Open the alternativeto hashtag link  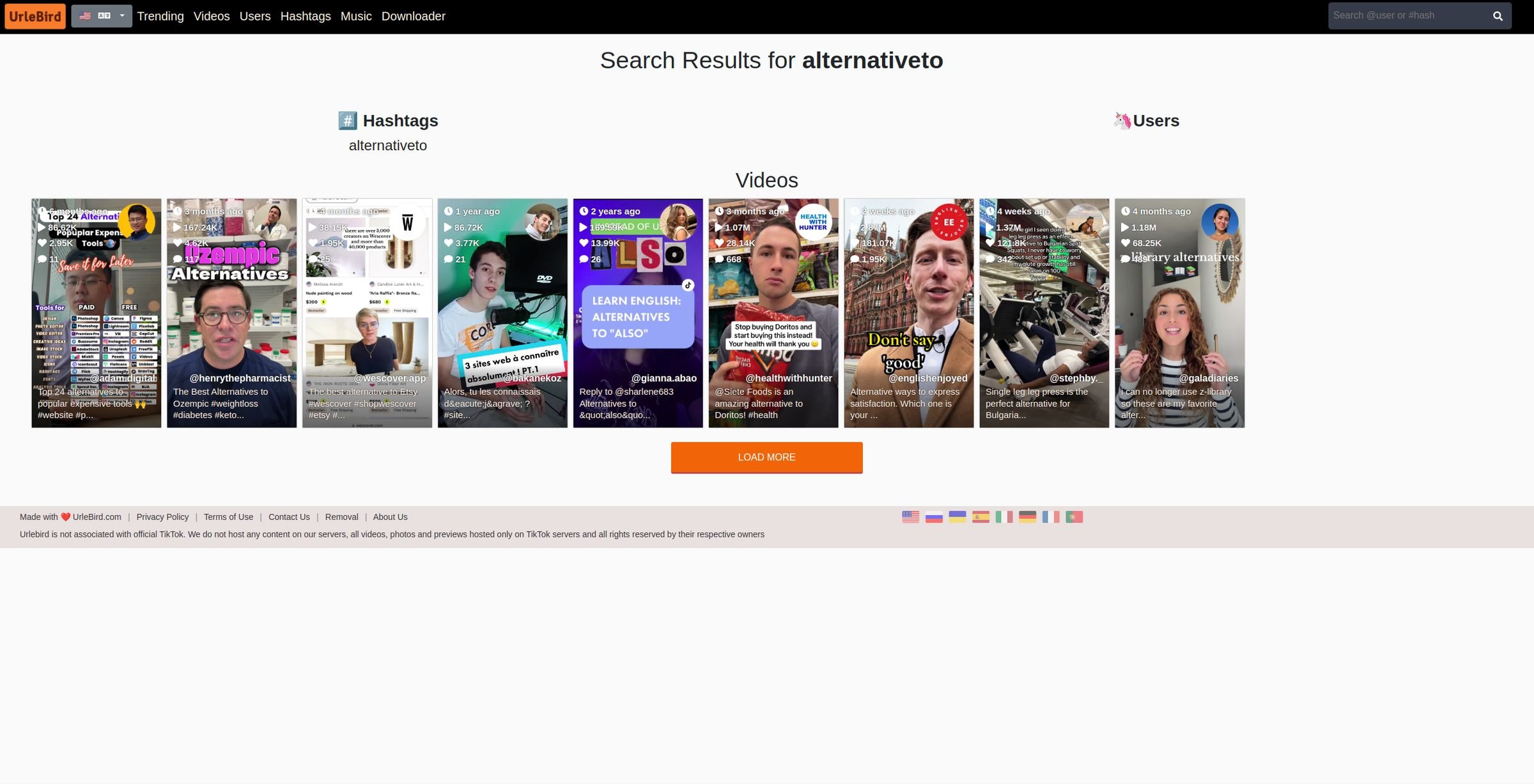(x=388, y=145)
